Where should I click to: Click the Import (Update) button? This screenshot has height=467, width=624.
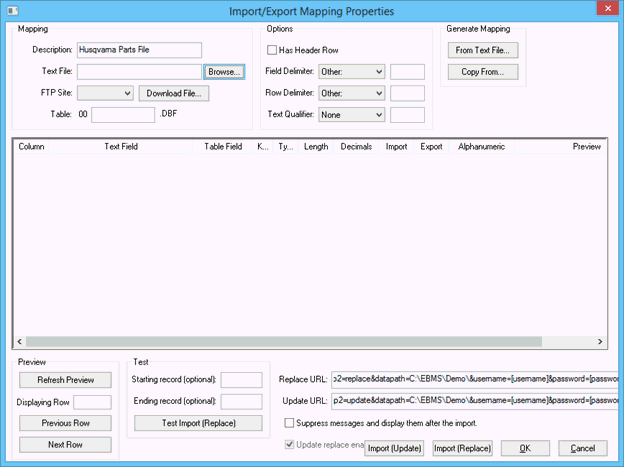point(394,447)
